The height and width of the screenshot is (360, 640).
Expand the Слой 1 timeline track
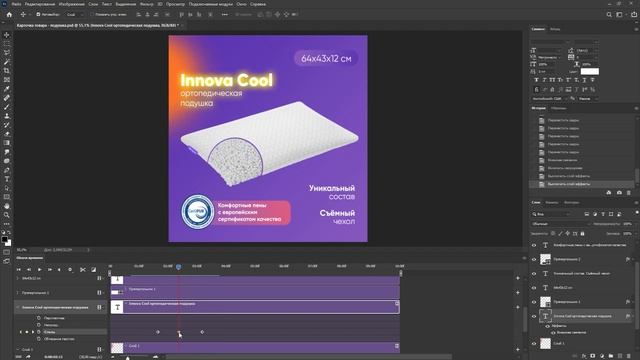[18, 349]
